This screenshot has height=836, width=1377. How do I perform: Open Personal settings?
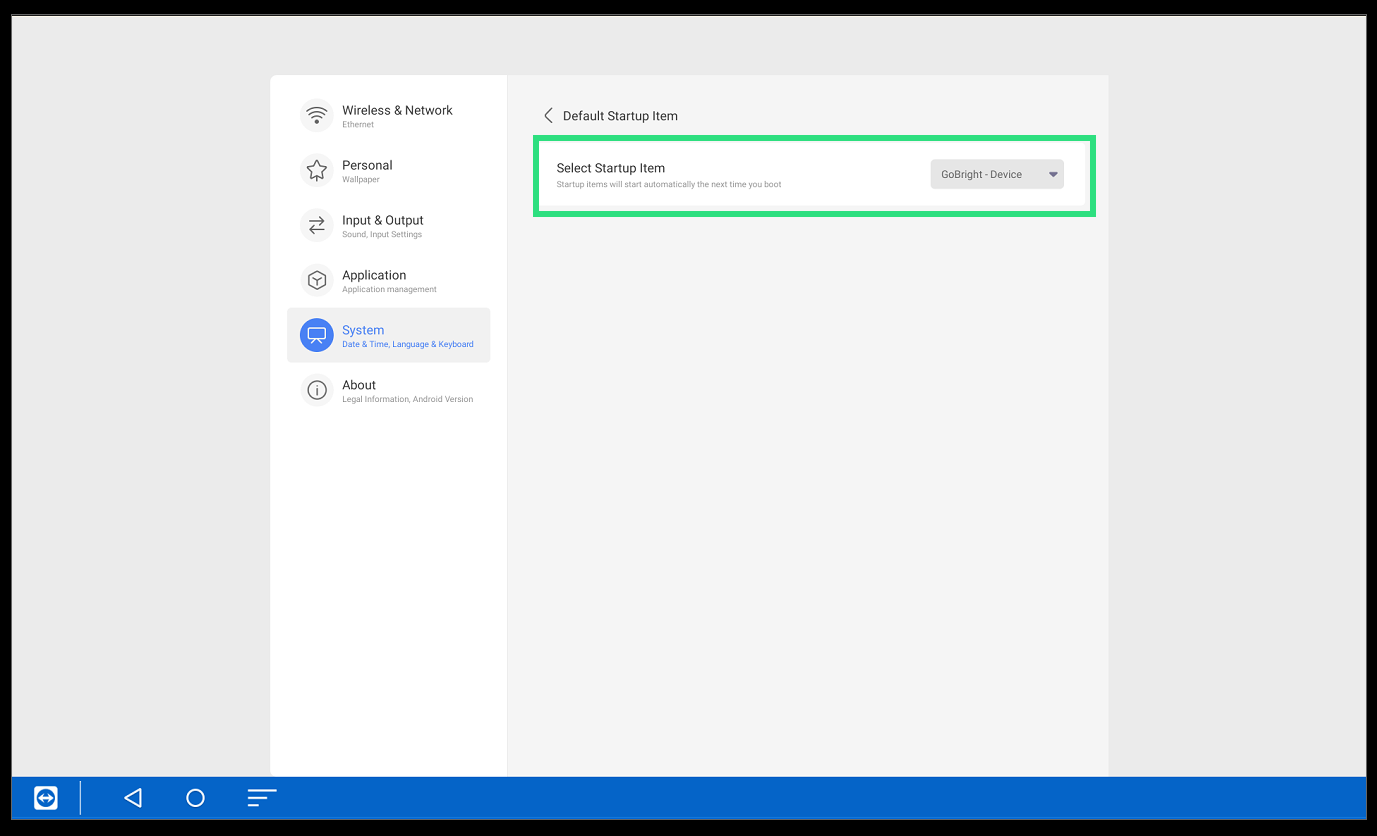point(388,170)
